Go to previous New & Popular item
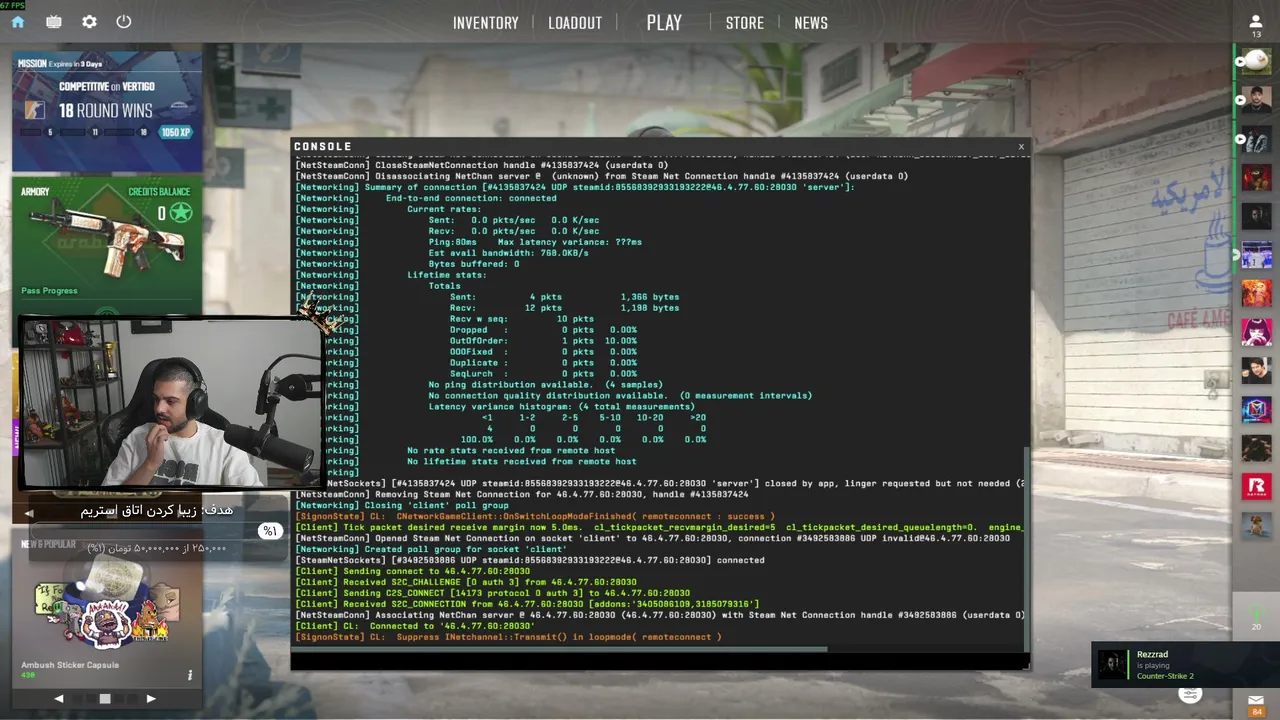 coord(59,699)
